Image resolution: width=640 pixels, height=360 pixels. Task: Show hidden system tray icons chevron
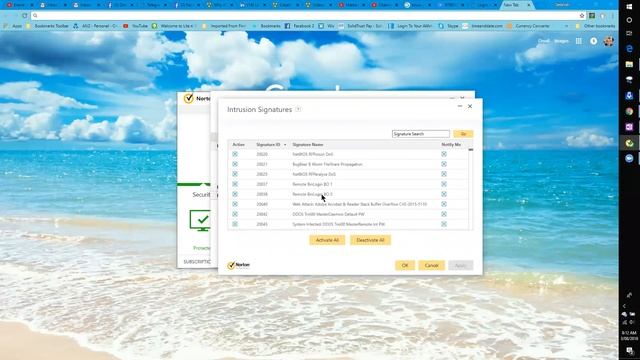coord(624,306)
